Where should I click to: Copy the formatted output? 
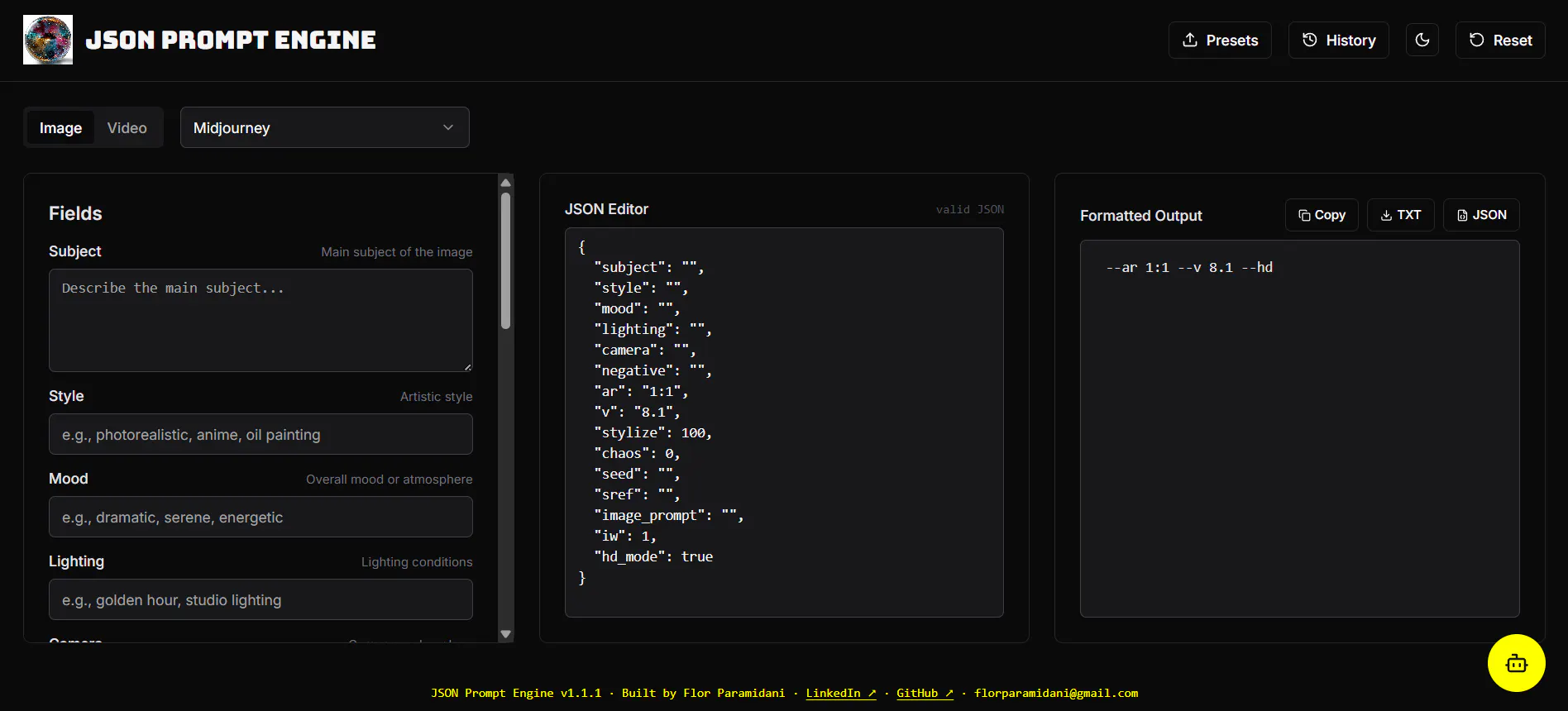tap(1322, 215)
